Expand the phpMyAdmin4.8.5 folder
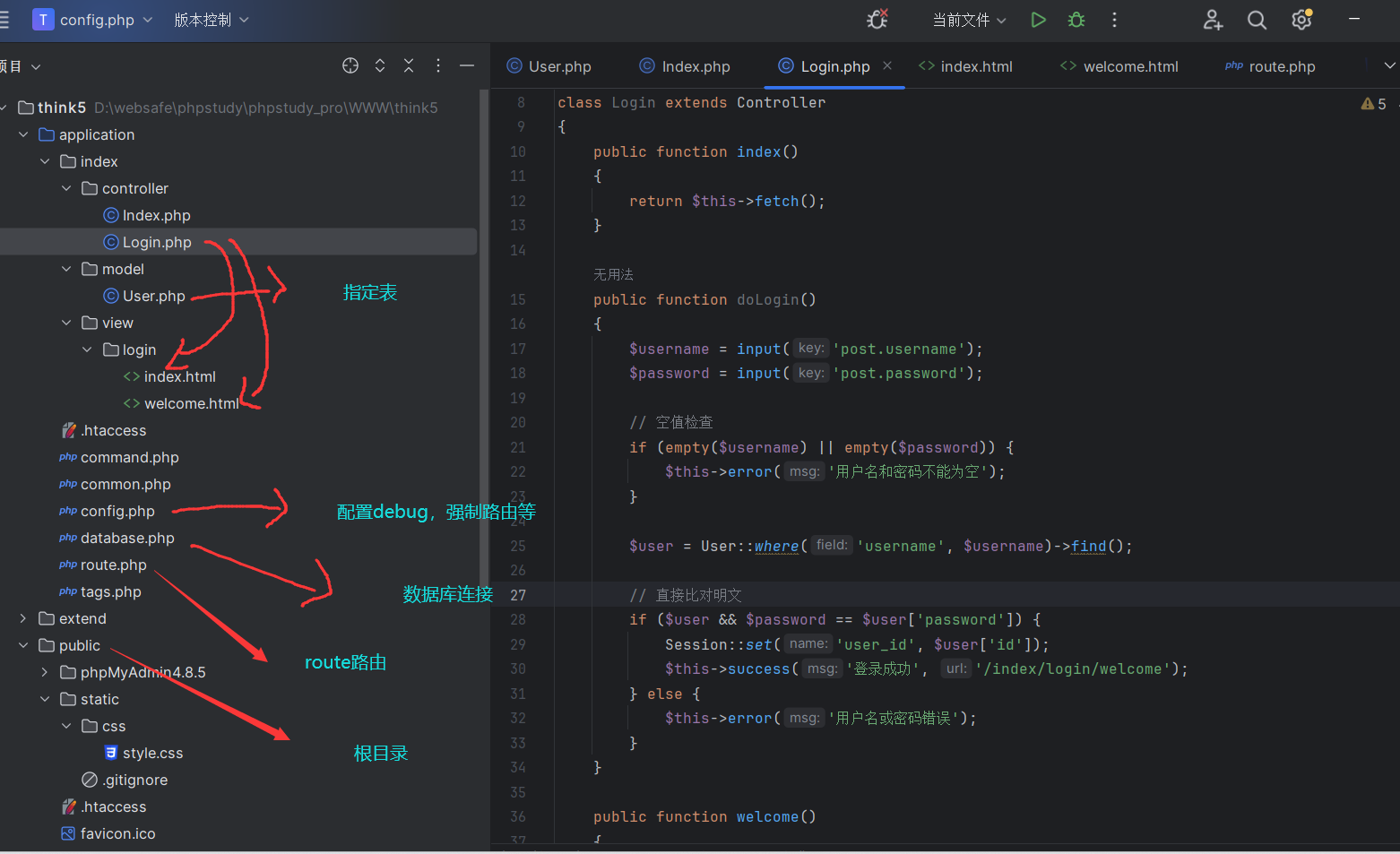Viewport: 1400px width, 854px height. point(45,672)
